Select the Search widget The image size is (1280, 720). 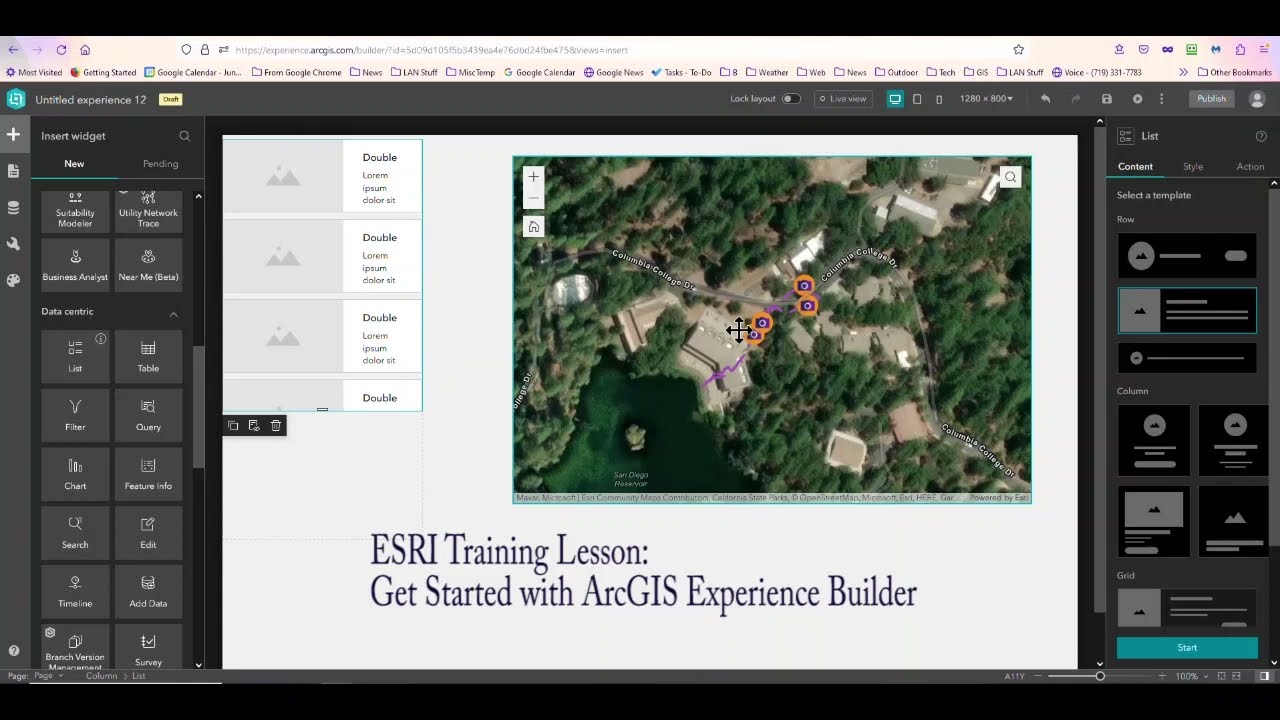click(75, 532)
